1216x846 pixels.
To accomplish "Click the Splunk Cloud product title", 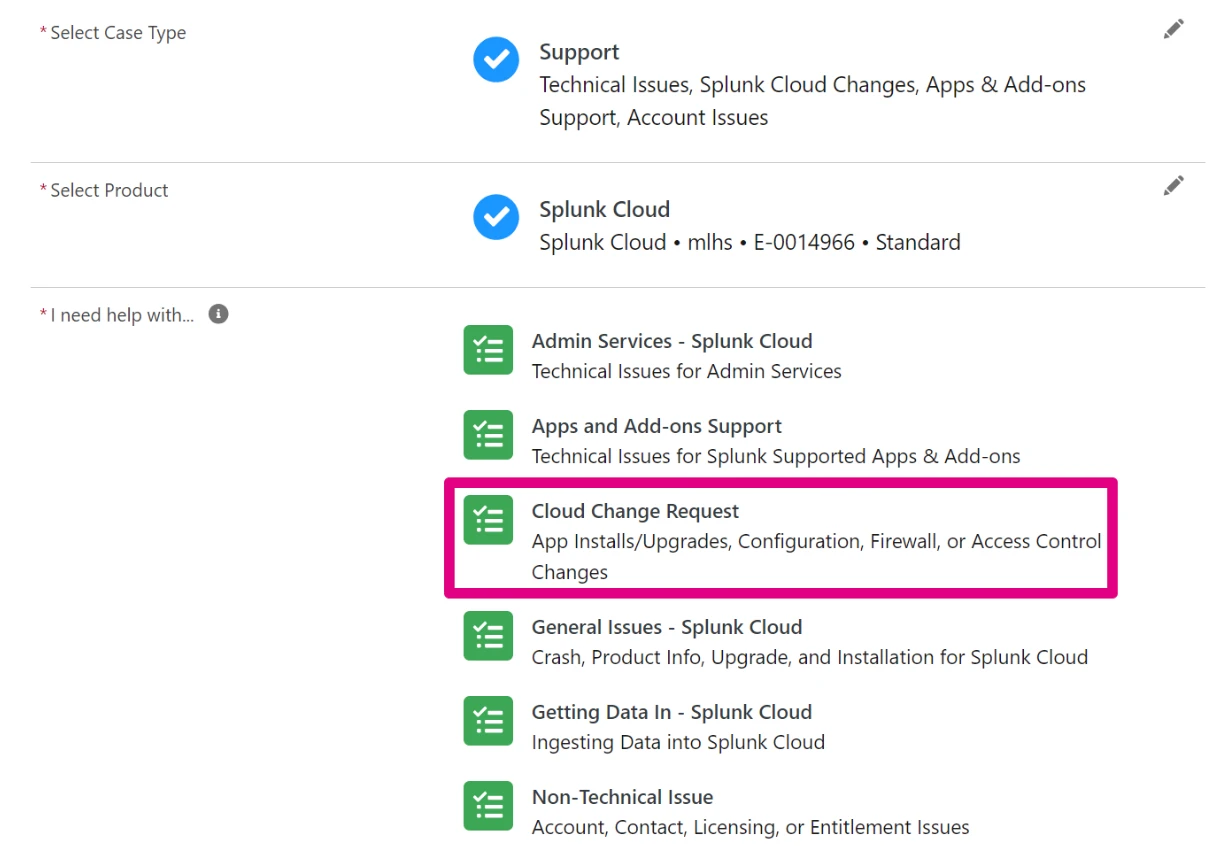I will (604, 209).
